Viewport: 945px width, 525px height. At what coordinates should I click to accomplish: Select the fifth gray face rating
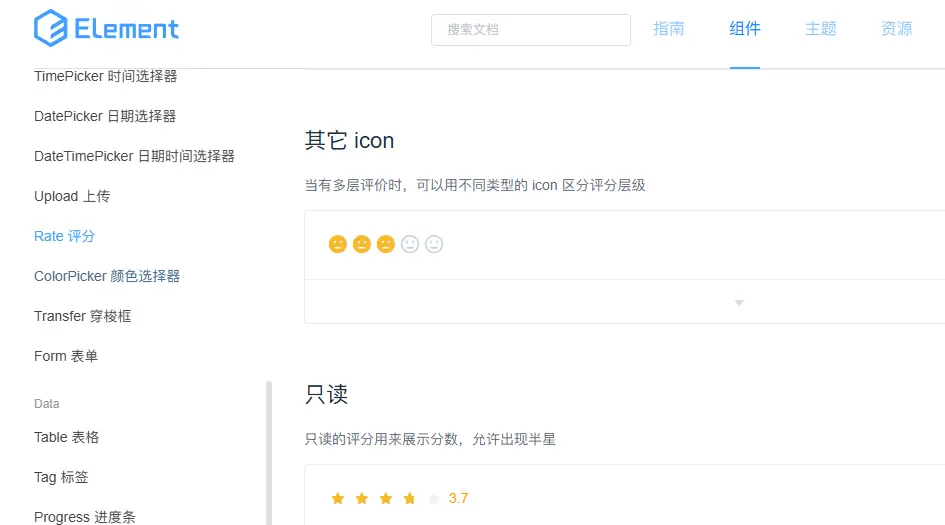click(434, 244)
